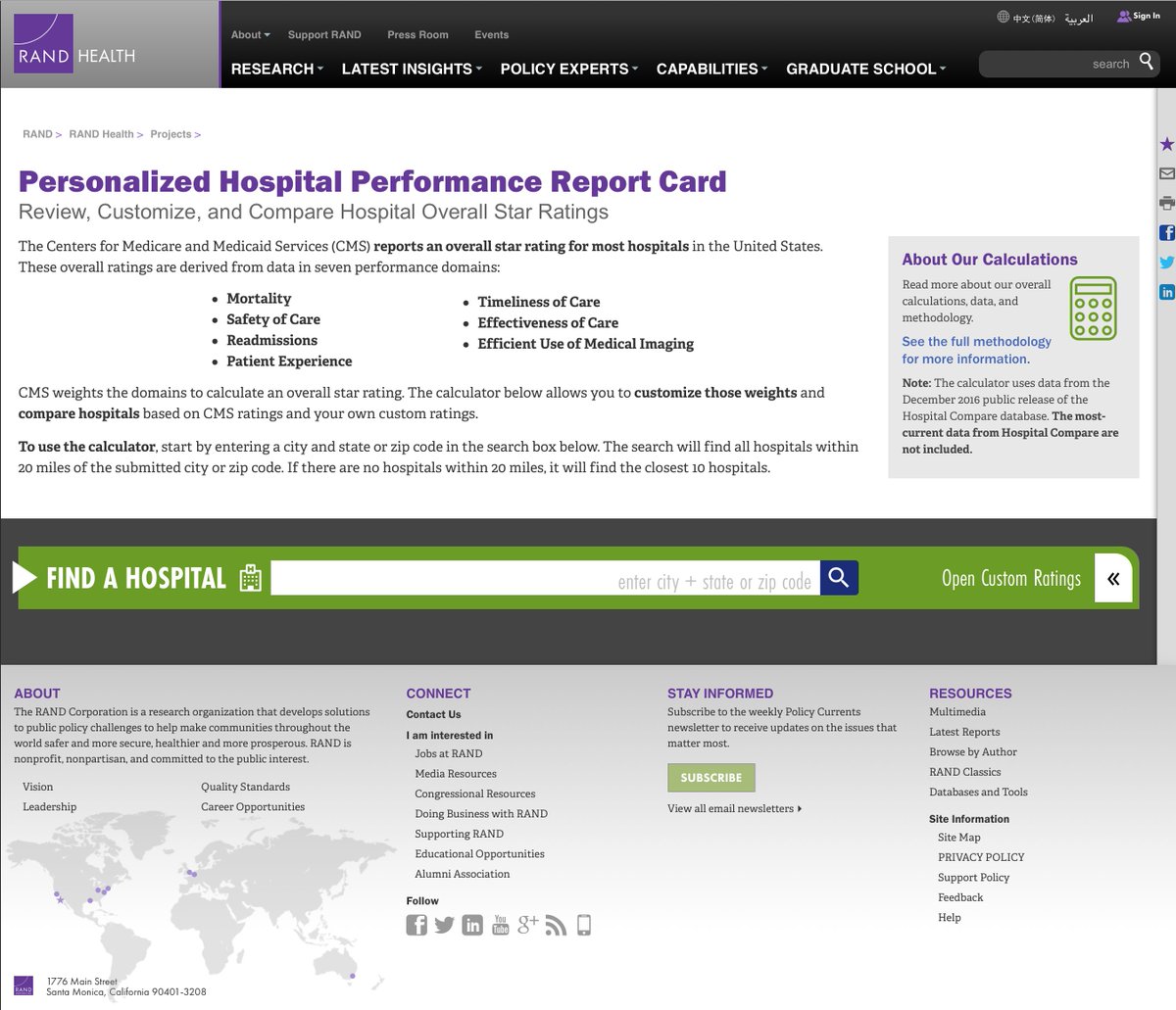Open Media Resources link

456,774
